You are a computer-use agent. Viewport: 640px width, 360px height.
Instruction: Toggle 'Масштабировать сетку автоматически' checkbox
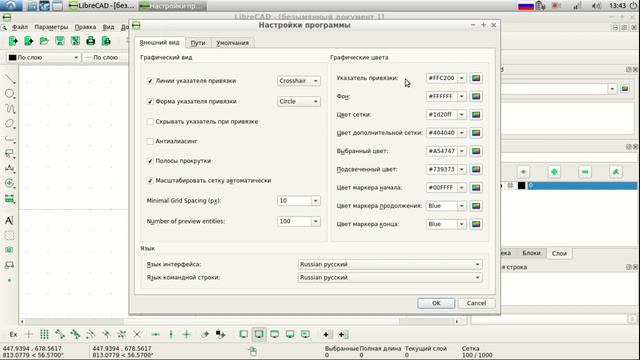click(x=150, y=180)
